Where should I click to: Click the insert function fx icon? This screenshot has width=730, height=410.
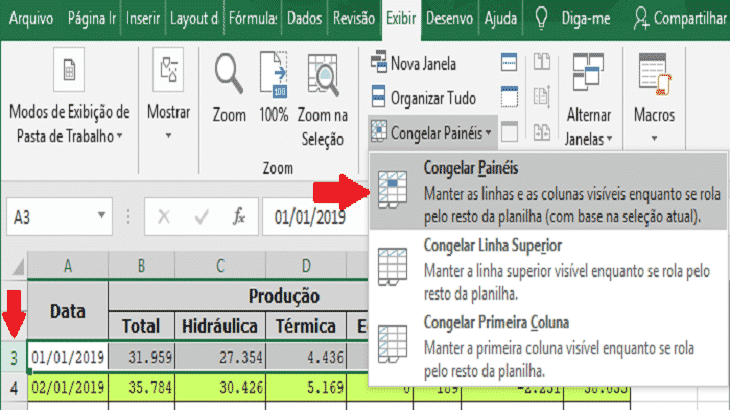[239, 217]
